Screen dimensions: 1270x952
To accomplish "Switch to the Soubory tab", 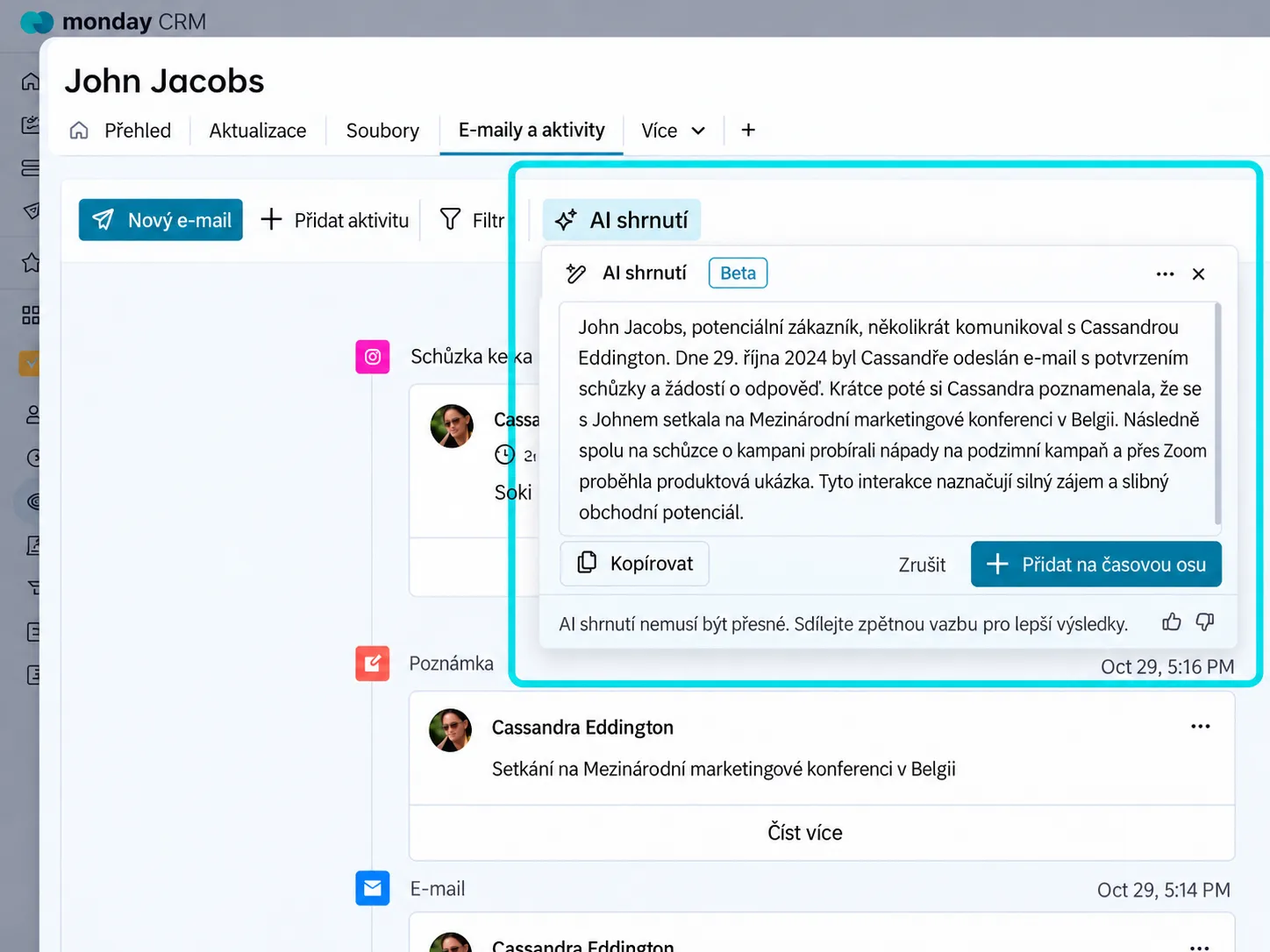I will pos(382,131).
